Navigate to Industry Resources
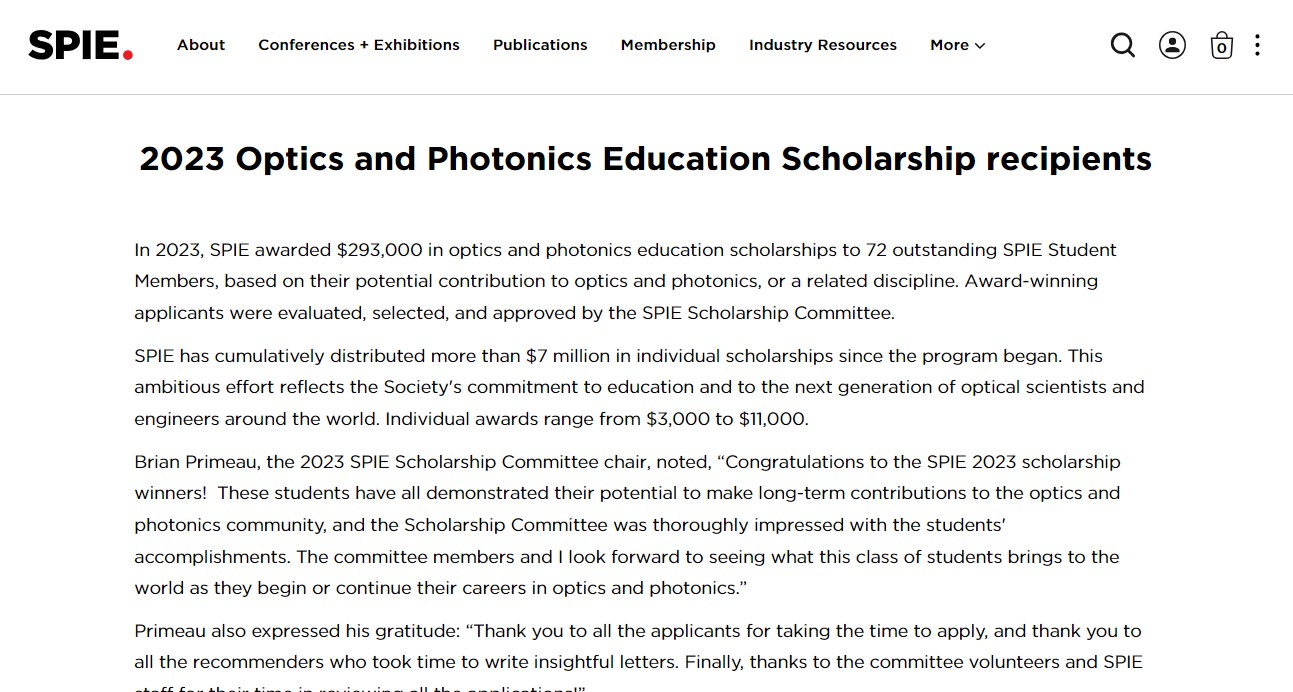 (823, 45)
